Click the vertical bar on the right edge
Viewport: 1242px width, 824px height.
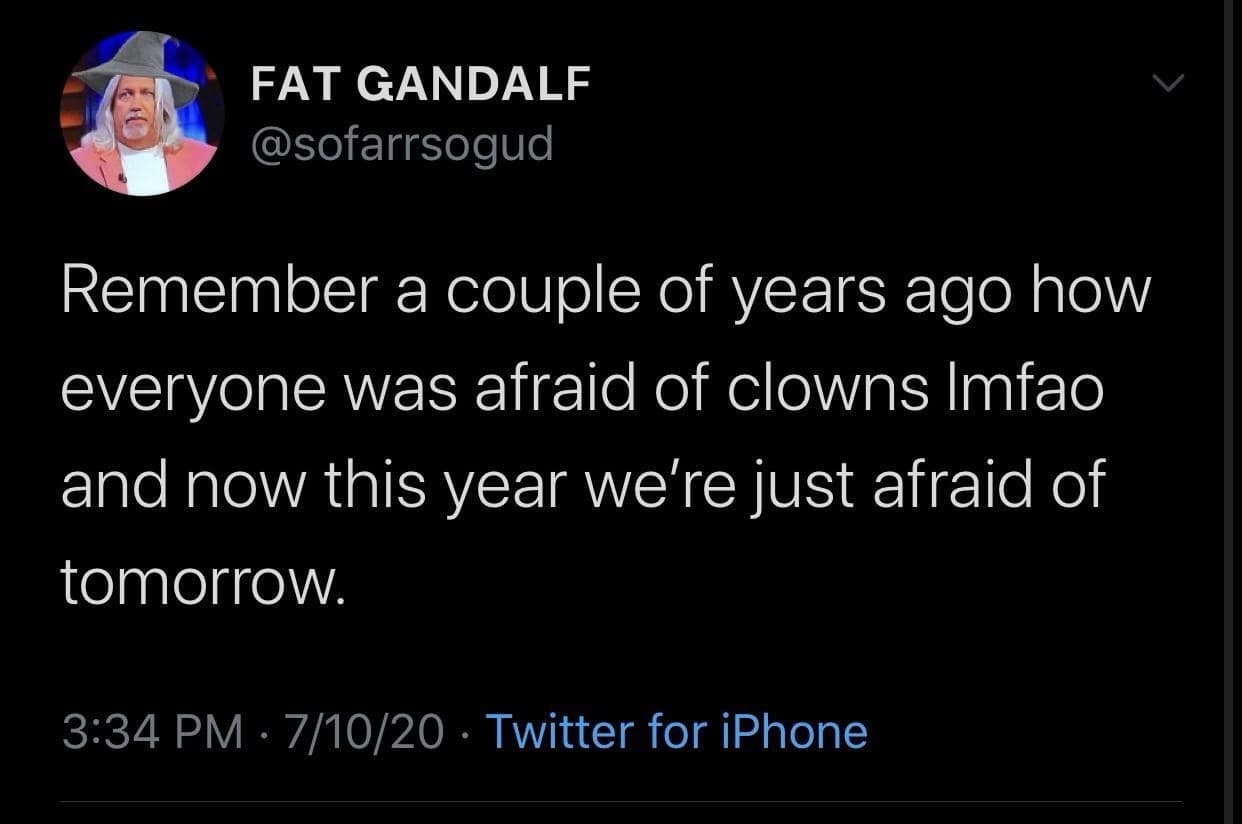tap(1226, 412)
